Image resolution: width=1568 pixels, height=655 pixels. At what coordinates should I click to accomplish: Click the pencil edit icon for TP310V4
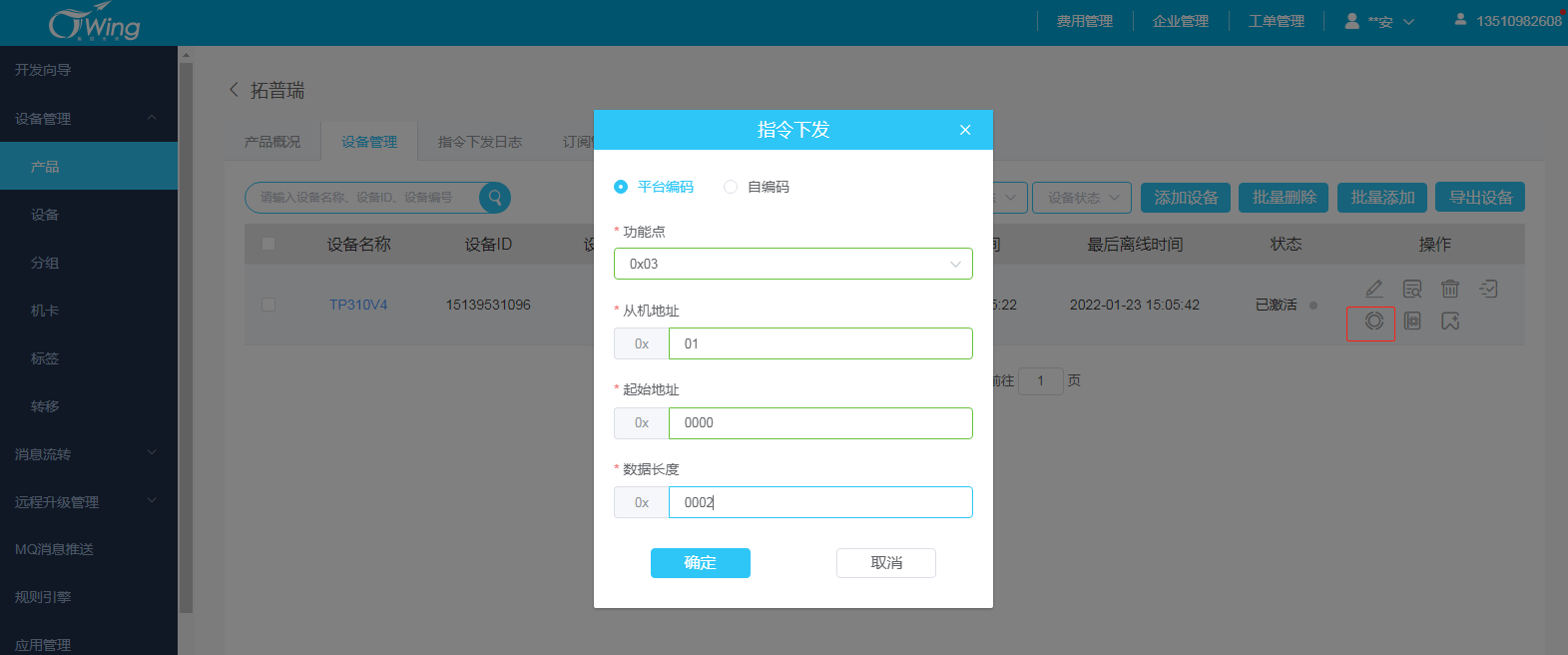point(1374,289)
